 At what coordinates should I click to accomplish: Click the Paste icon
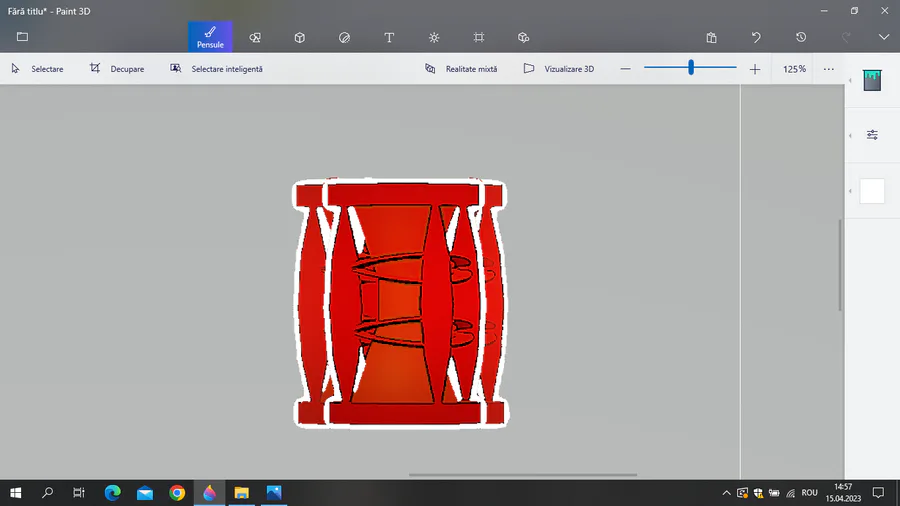click(x=711, y=37)
